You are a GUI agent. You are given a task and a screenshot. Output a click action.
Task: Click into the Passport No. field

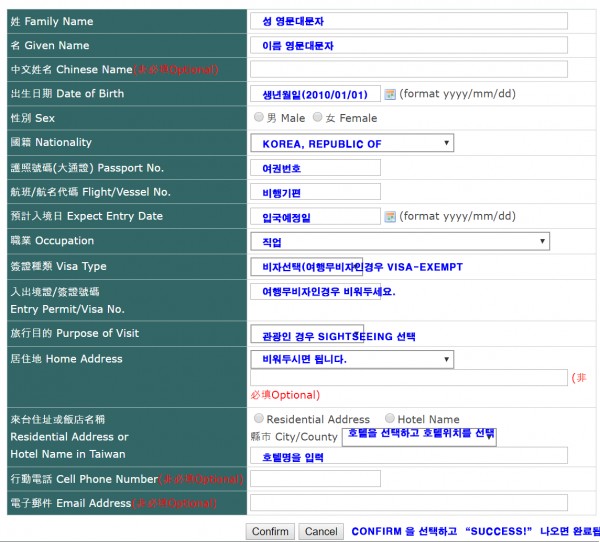pyautogui.click(x=315, y=168)
